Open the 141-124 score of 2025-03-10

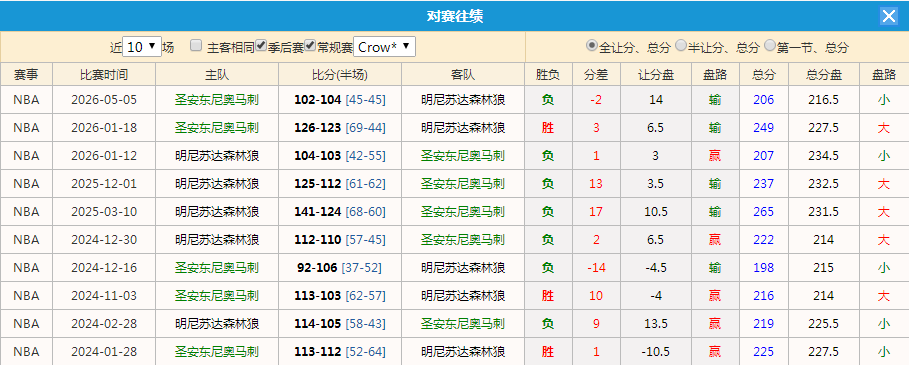pyautogui.click(x=318, y=211)
